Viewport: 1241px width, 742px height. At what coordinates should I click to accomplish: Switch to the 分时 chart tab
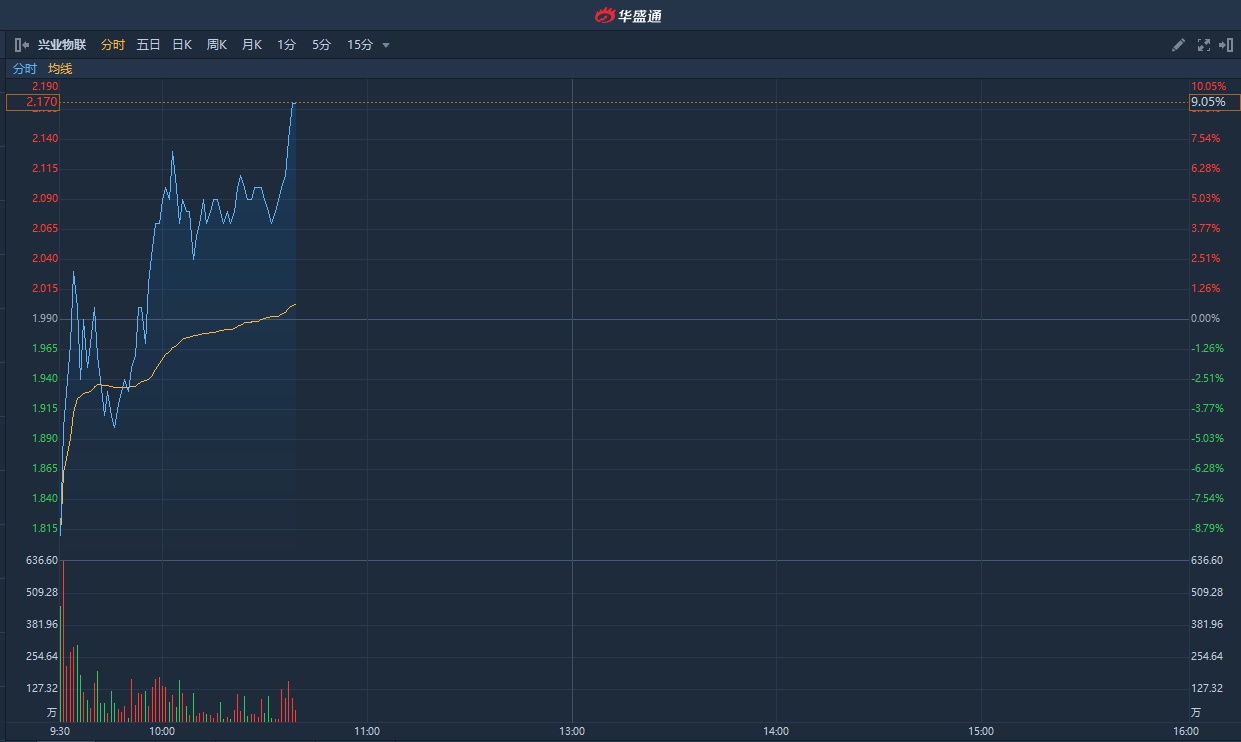113,45
